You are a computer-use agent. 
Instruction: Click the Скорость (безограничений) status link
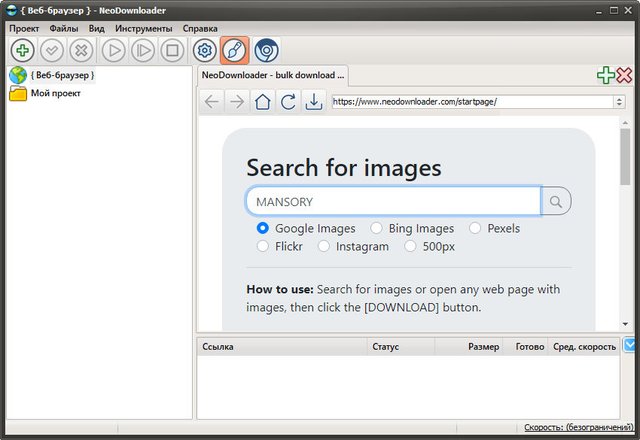click(x=578, y=428)
